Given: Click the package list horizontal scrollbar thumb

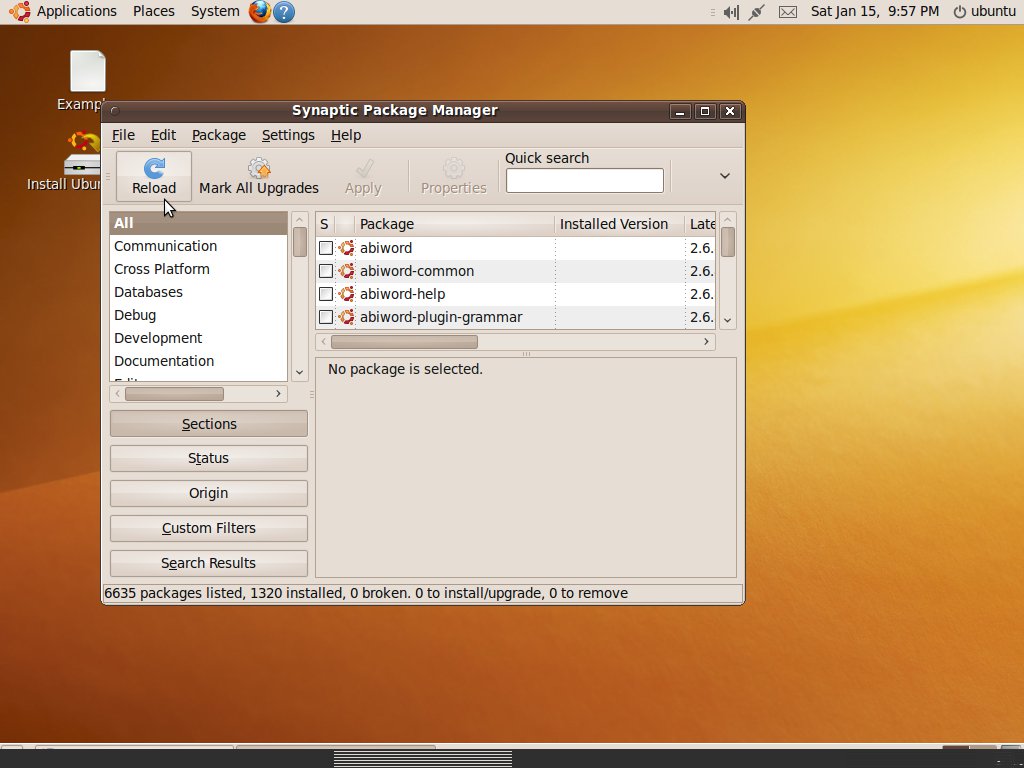Looking at the screenshot, I should coord(404,342).
